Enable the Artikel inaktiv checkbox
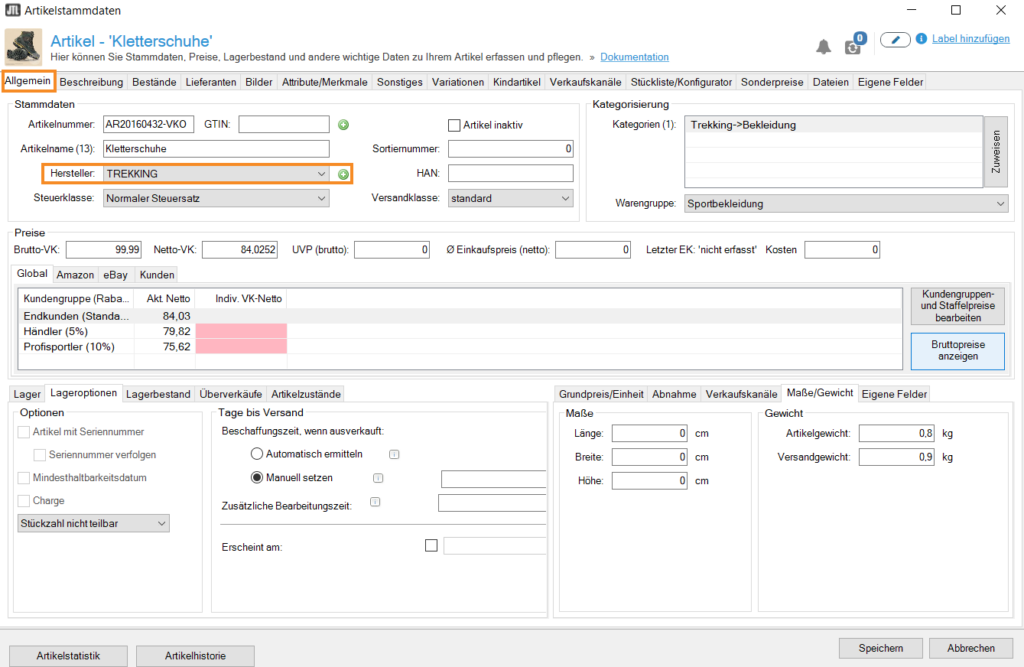The height and width of the screenshot is (667, 1024). coord(454,125)
